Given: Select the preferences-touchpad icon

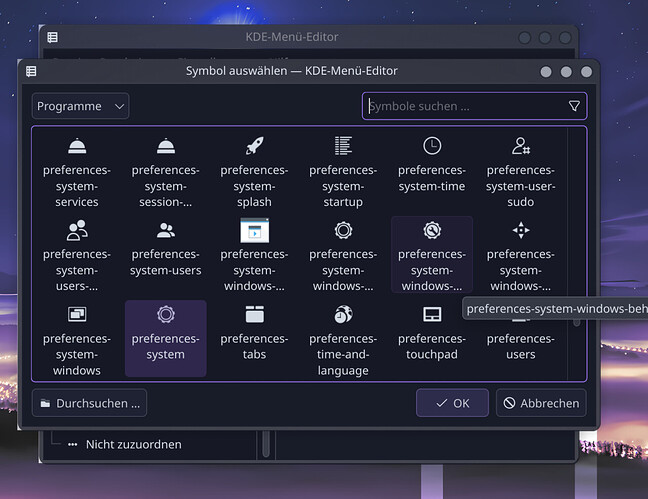Looking at the screenshot, I should [x=432, y=315].
